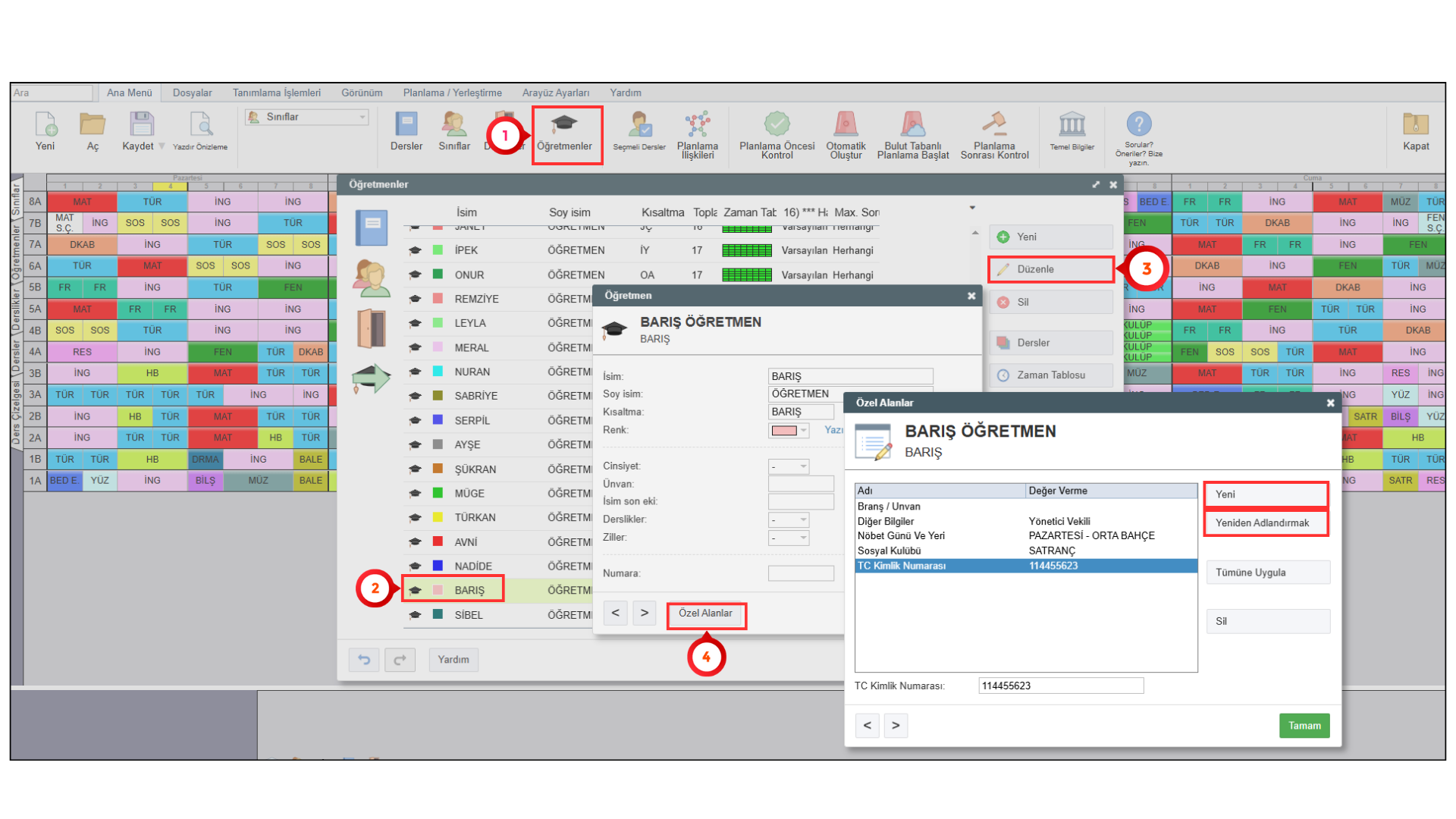Expand the Derslikler dropdown
This screenshot has width=1456, height=819.
789,519
